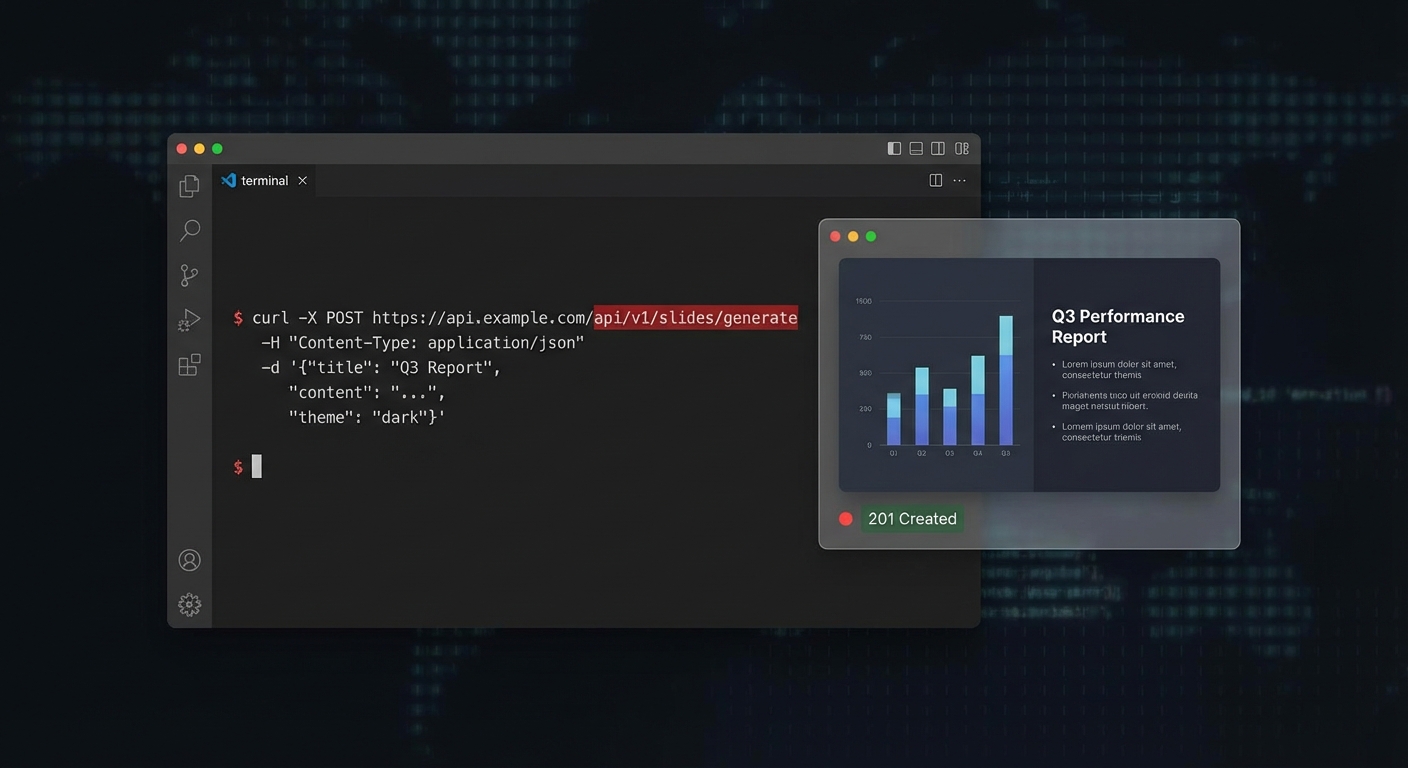Viewport: 1408px width, 768px height.
Task: Open the Customize Layout control
Action: [961, 147]
